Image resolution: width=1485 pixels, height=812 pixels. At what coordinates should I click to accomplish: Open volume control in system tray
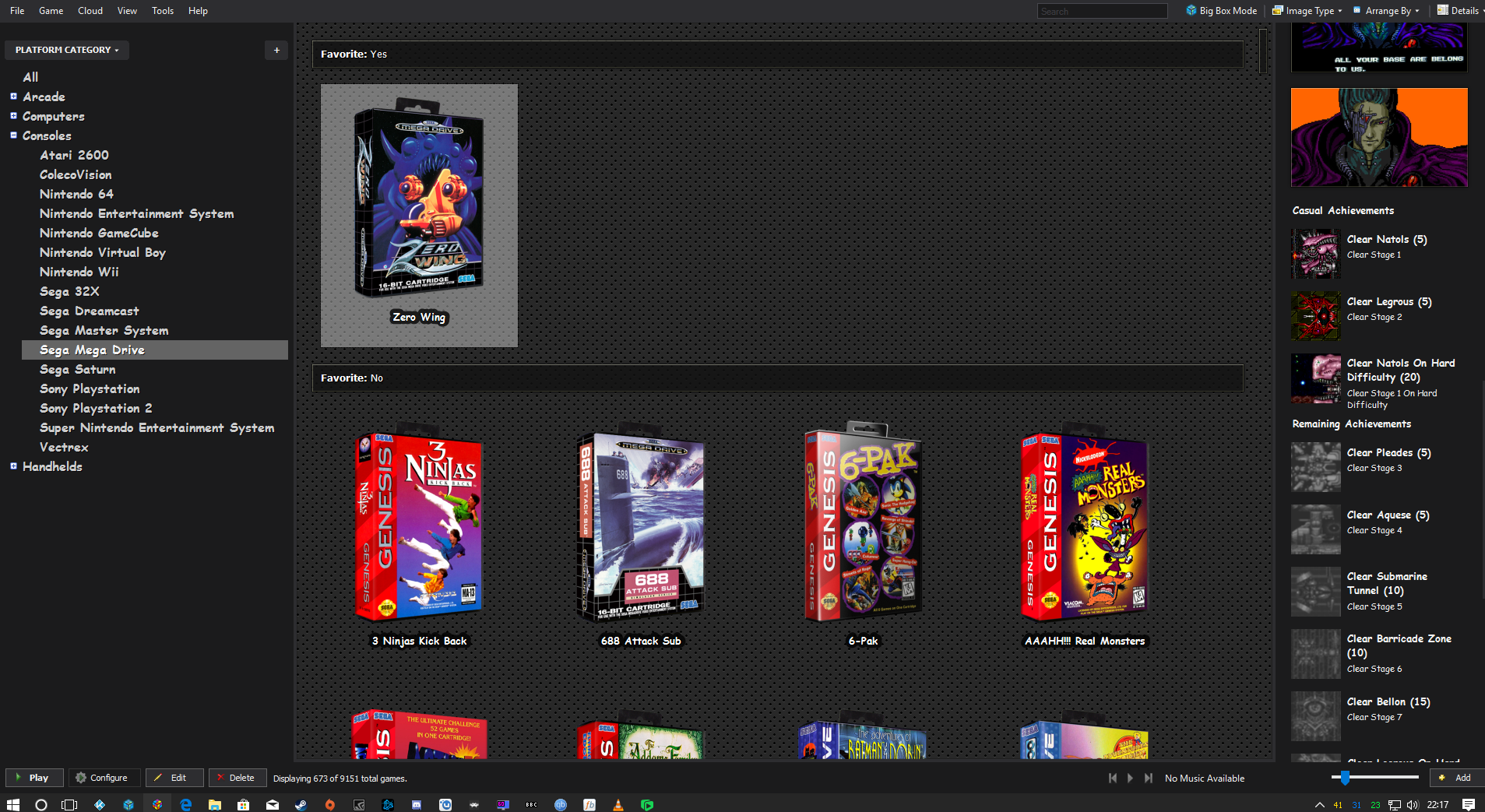[x=1413, y=804]
